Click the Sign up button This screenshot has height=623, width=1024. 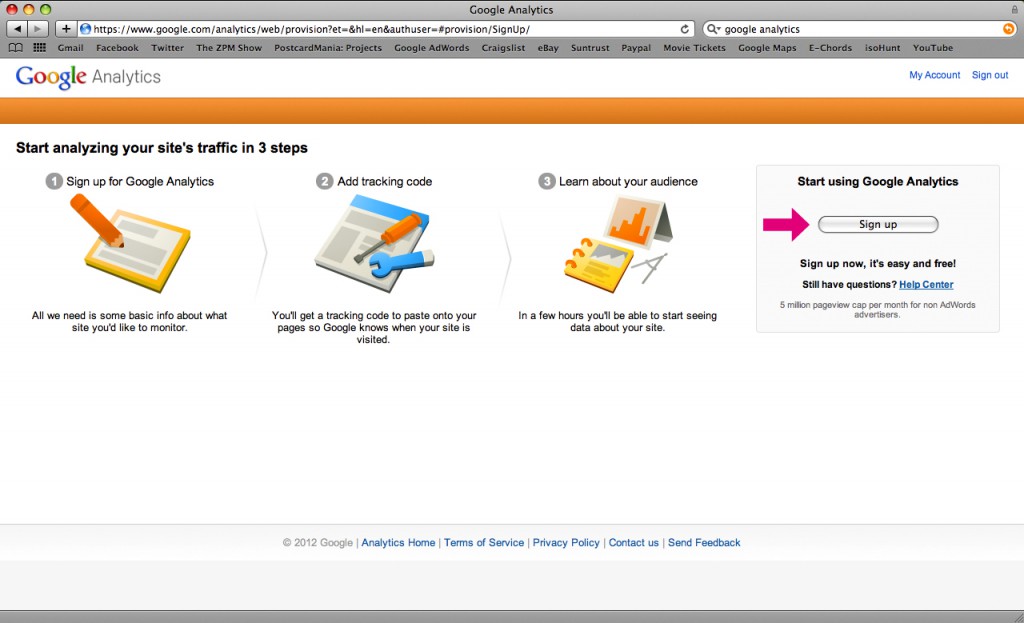878,224
